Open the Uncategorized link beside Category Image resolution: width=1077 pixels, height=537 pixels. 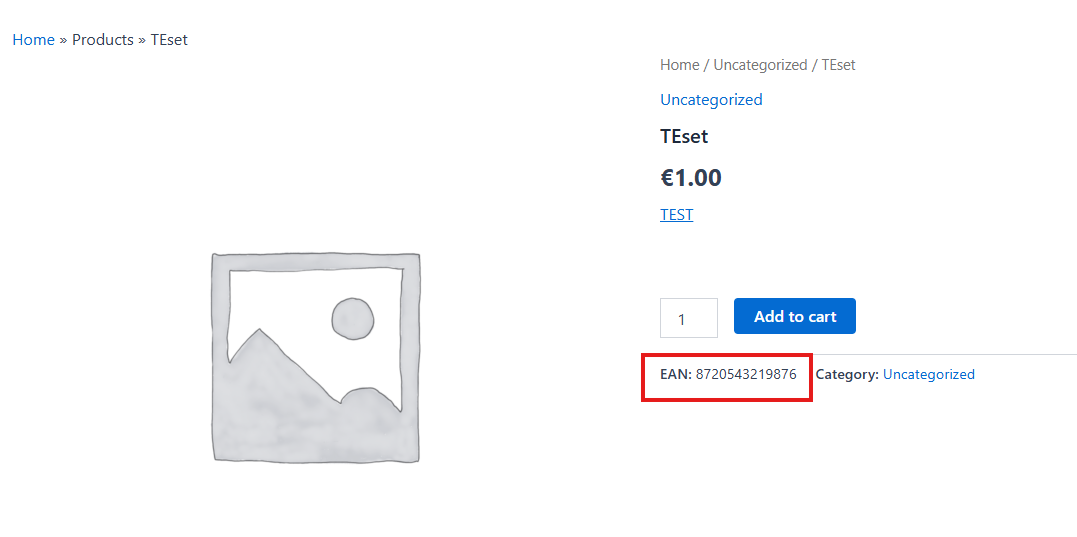pyautogui.click(x=929, y=375)
